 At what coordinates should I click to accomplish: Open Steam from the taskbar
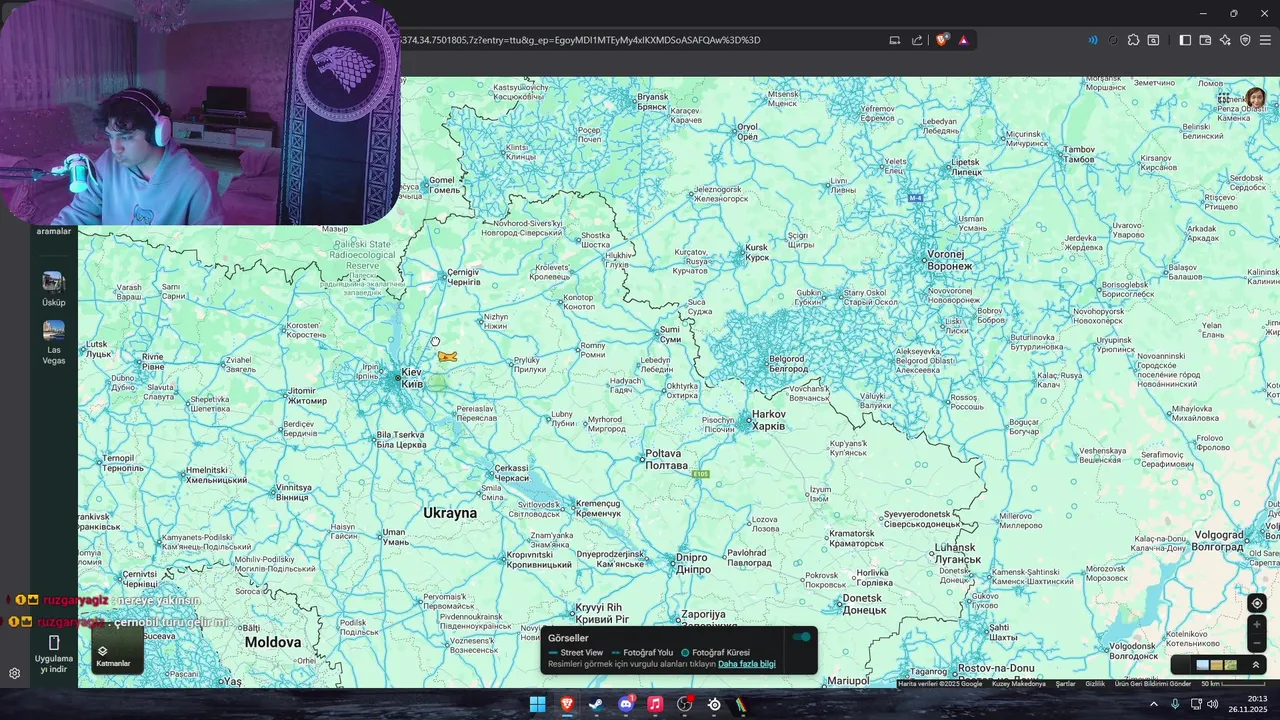point(596,704)
